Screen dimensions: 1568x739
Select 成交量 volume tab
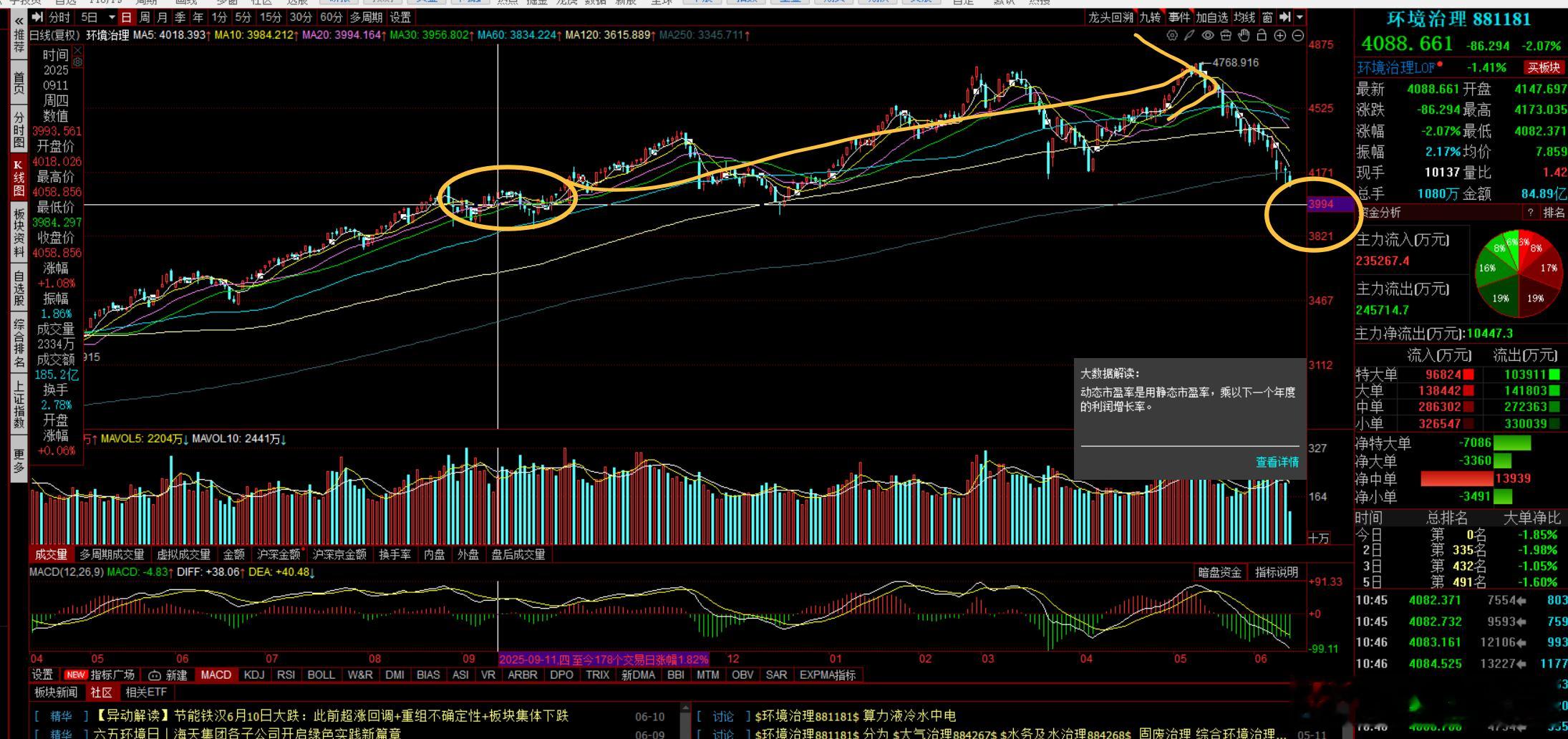(51, 554)
